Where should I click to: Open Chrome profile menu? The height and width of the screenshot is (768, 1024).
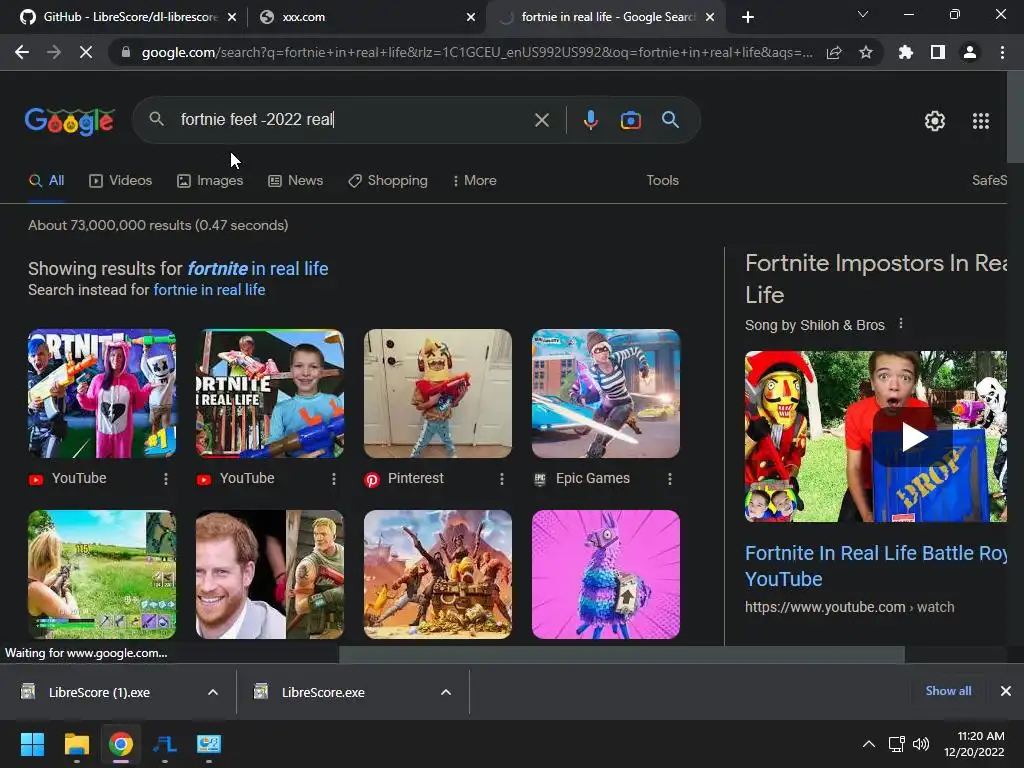970,52
